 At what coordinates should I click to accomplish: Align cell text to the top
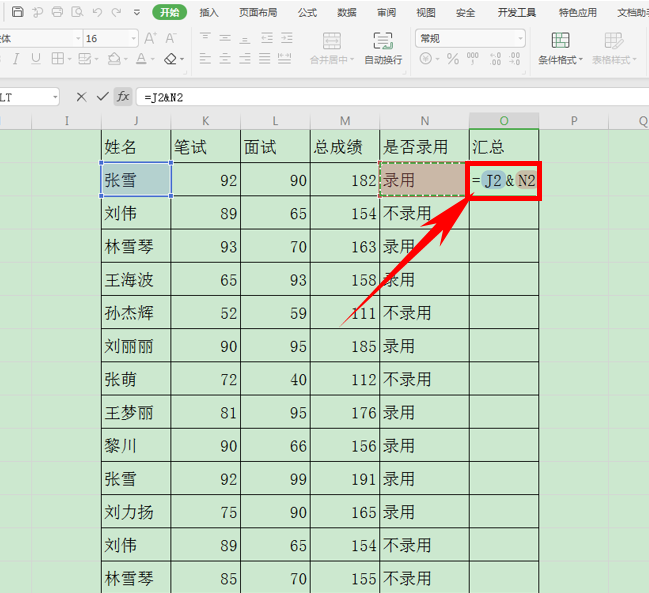pyautogui.click(x=205, y=38)
